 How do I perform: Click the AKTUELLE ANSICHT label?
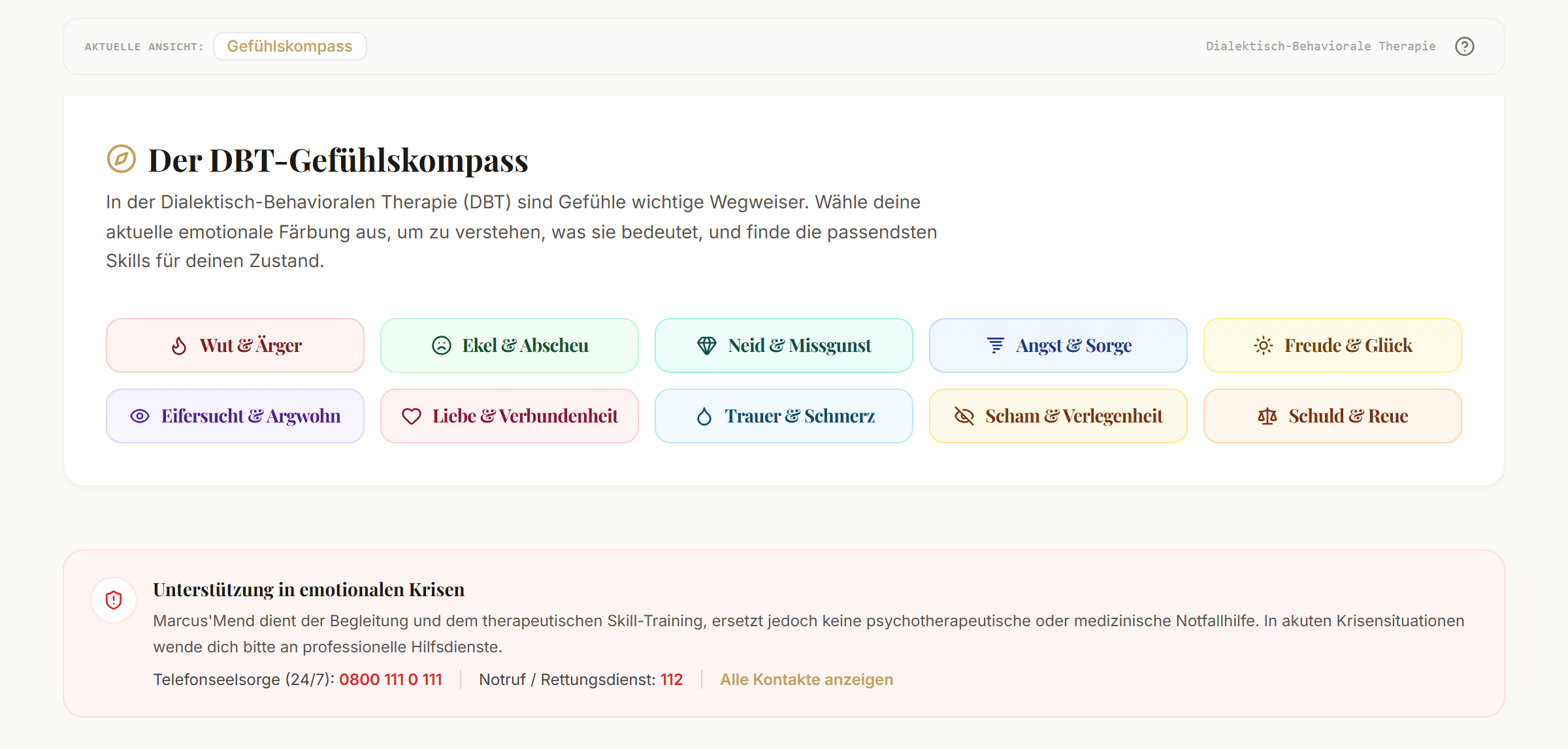[144, 47]
